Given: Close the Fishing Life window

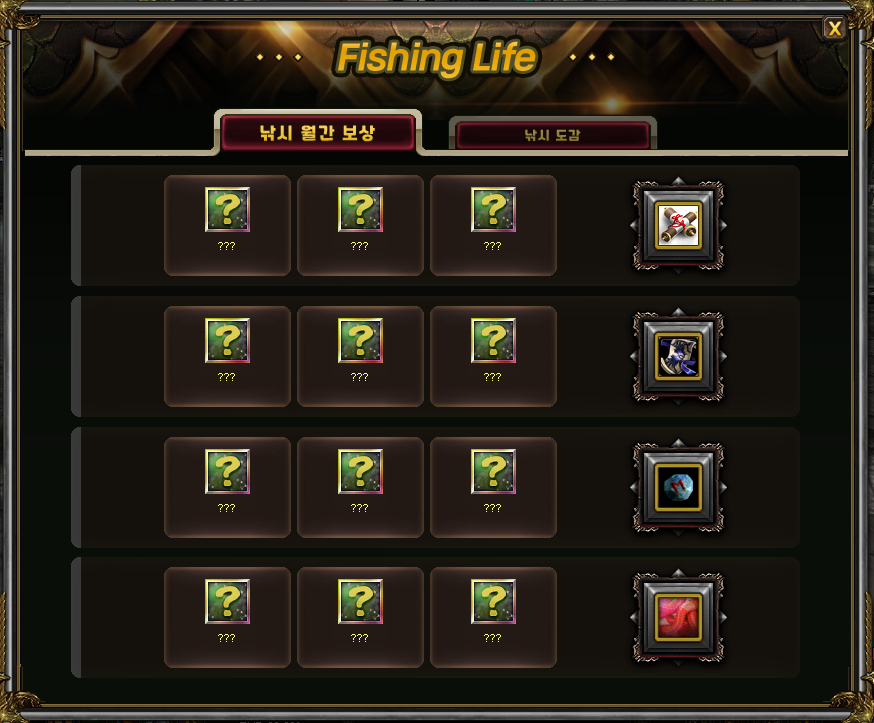Looking at the screenshot, I should click(834, 28).
